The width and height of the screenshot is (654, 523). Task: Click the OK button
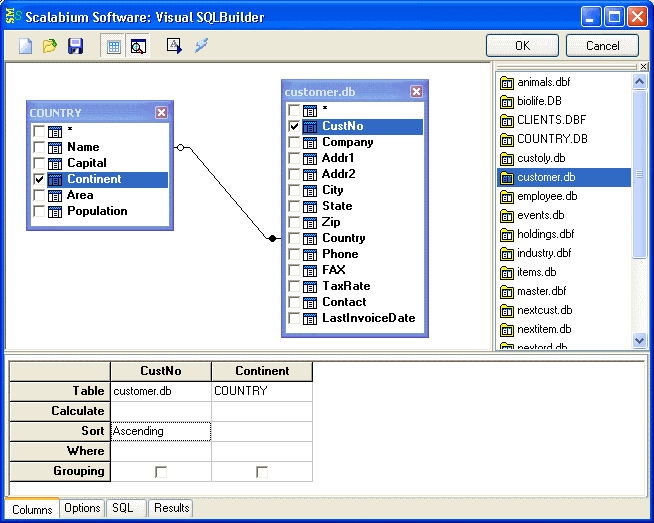[x=522, y=45]
